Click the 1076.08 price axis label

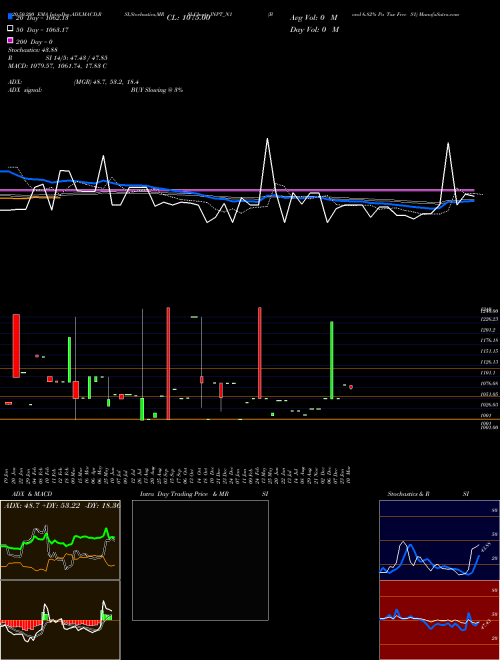489,383
